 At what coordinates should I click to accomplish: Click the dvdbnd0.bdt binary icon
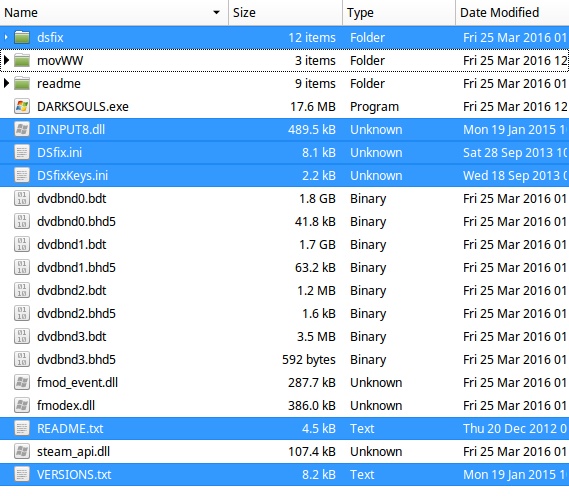[22, 198]
